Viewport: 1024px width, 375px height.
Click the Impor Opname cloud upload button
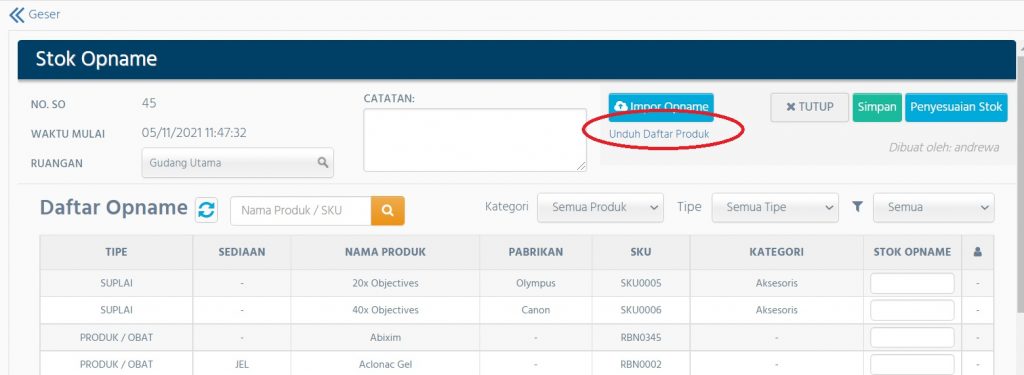pos(661,106)
